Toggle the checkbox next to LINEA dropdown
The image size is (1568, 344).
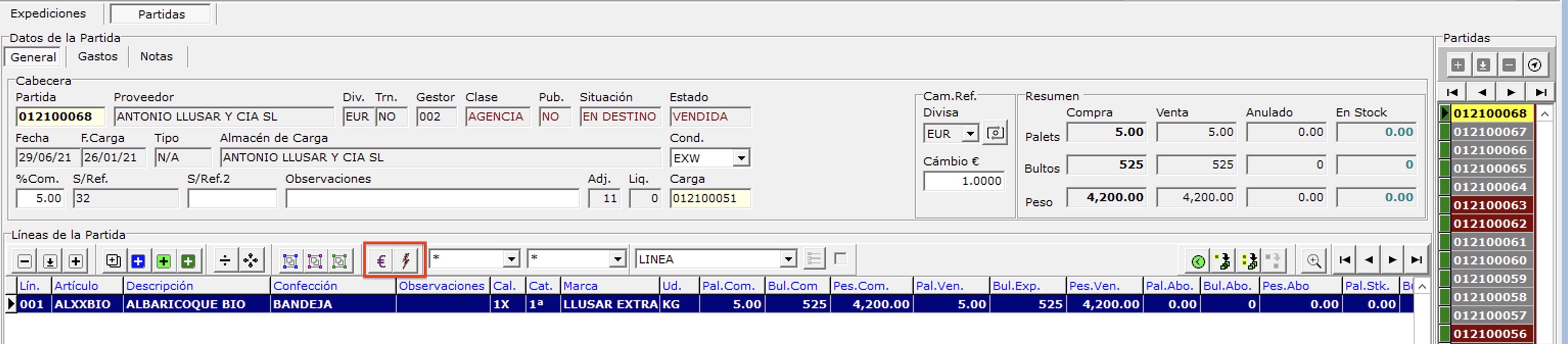point(841,259)
